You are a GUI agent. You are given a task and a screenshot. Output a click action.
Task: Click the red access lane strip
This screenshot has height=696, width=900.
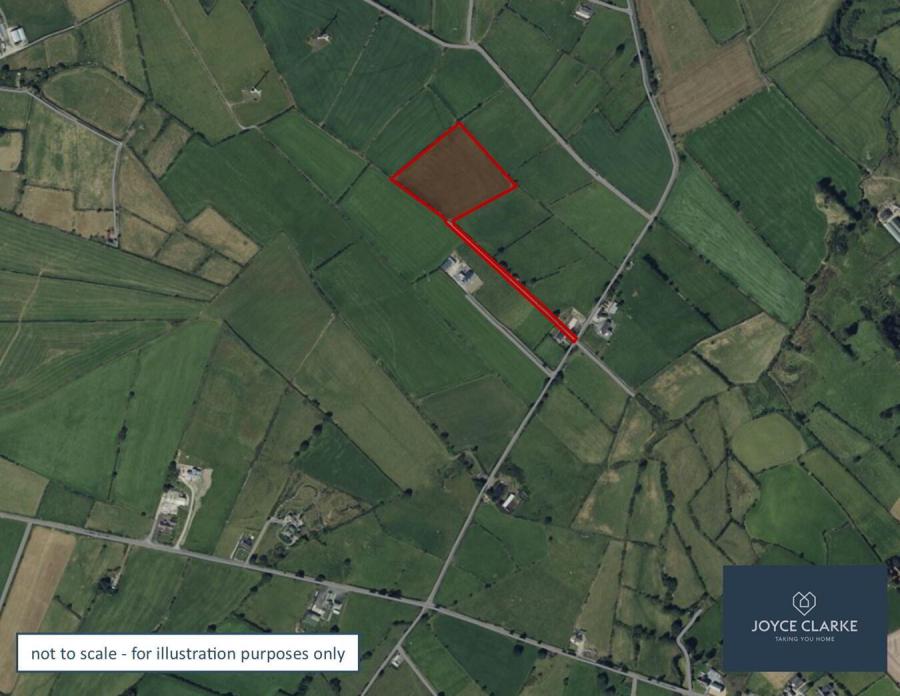coord(512,281)
